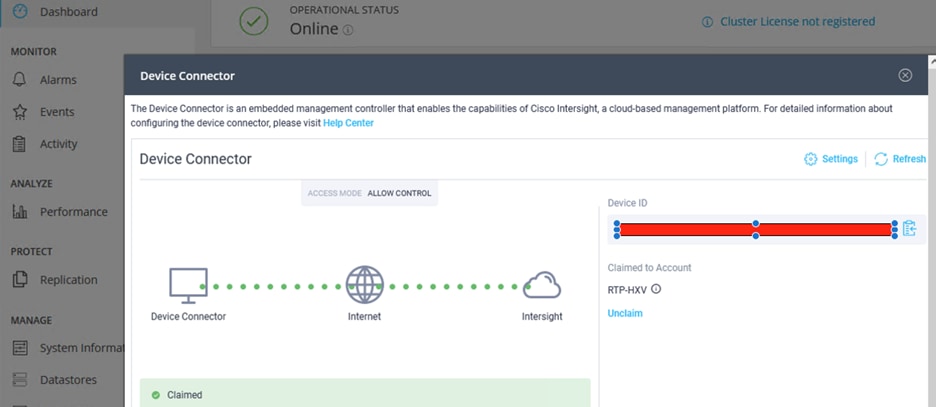Click the Online operational status text

pos(314,29)
